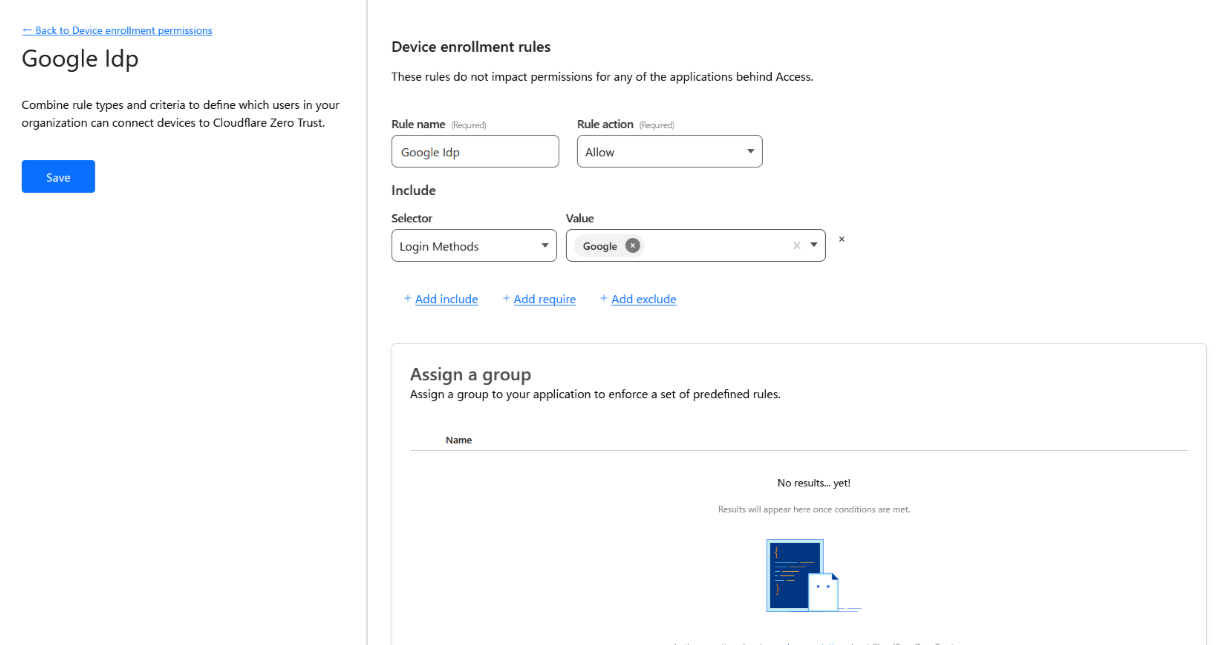Click the Google Idp page title
Viewport: 1220px width, 645px height.
(80, 59)
